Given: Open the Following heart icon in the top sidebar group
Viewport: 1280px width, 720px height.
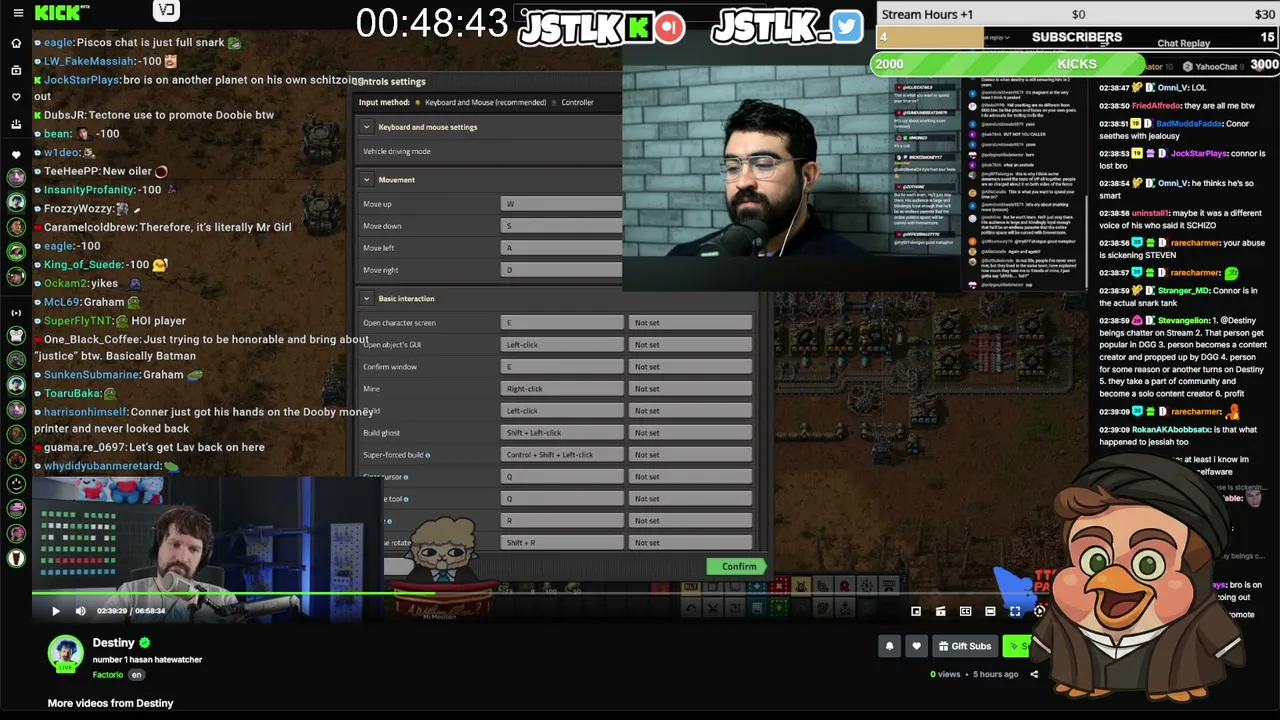Looking at the screenshot, I should pos(16,98).
